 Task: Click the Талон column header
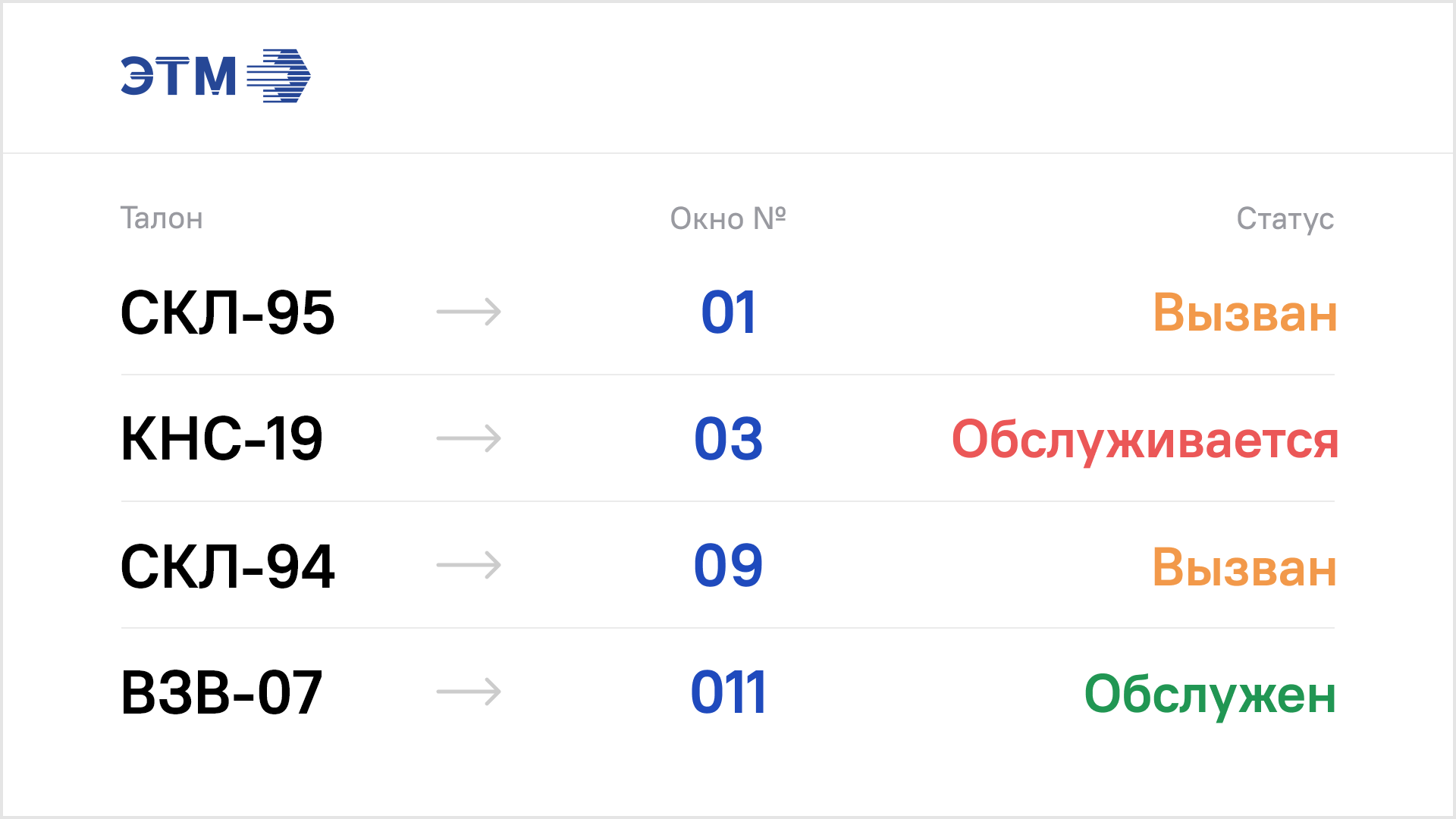click(162, 218)
